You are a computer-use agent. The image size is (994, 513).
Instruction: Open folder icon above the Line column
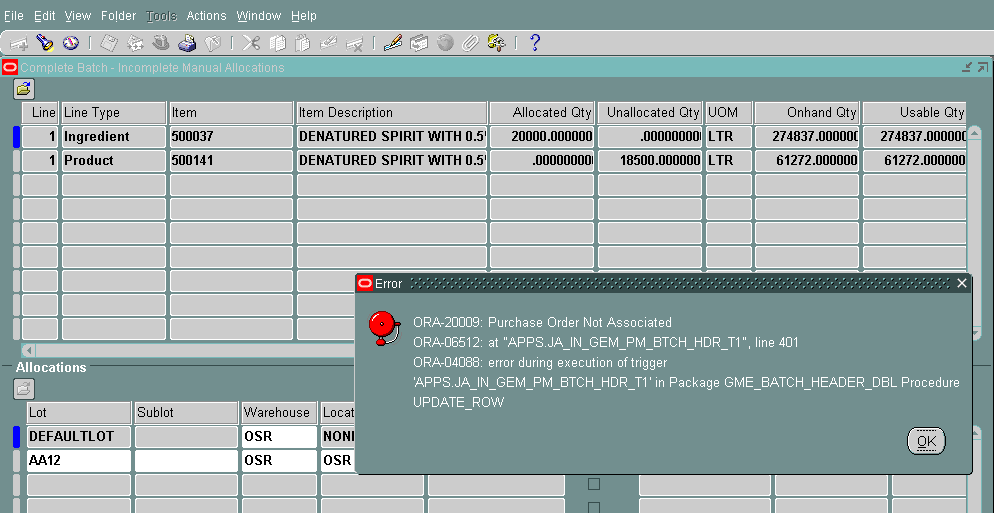(24, 89)
